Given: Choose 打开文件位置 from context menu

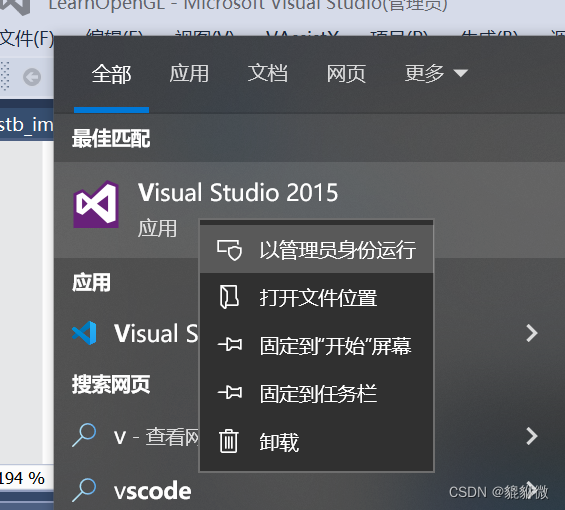Looking at the screenshot, I should point(317,298).
